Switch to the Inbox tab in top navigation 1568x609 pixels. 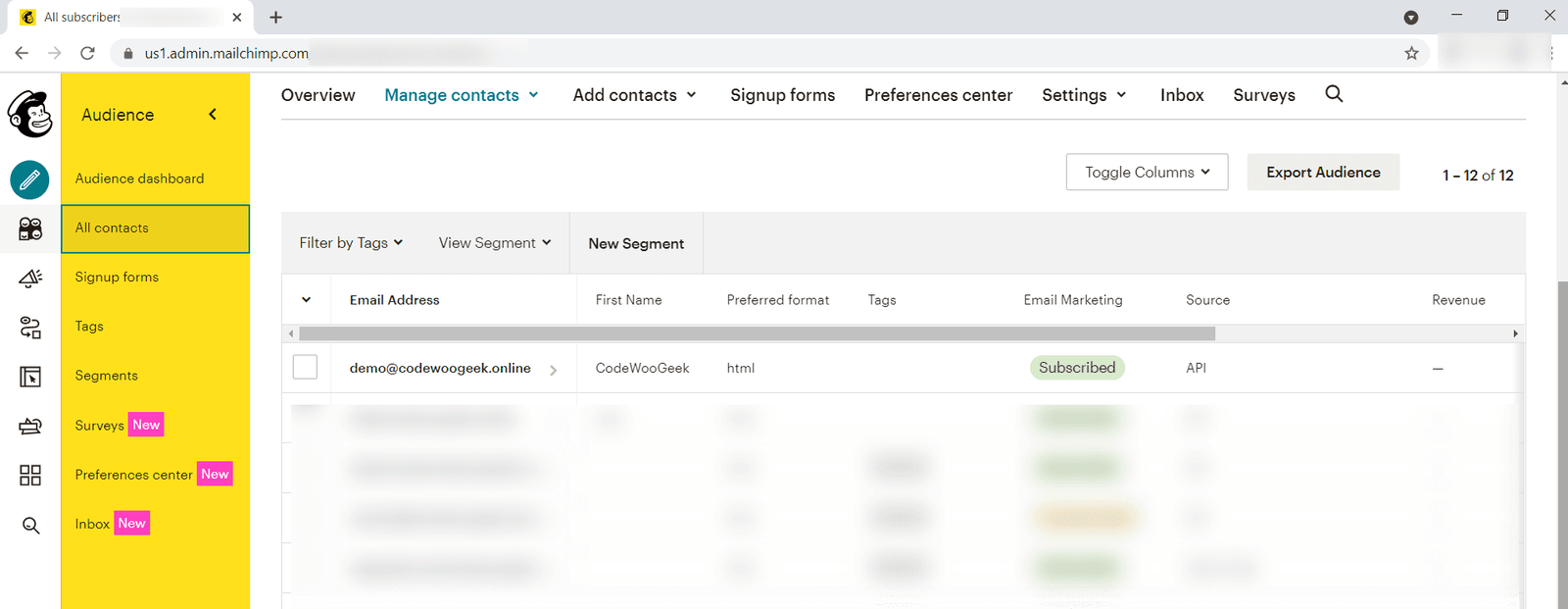[1182, 95]
